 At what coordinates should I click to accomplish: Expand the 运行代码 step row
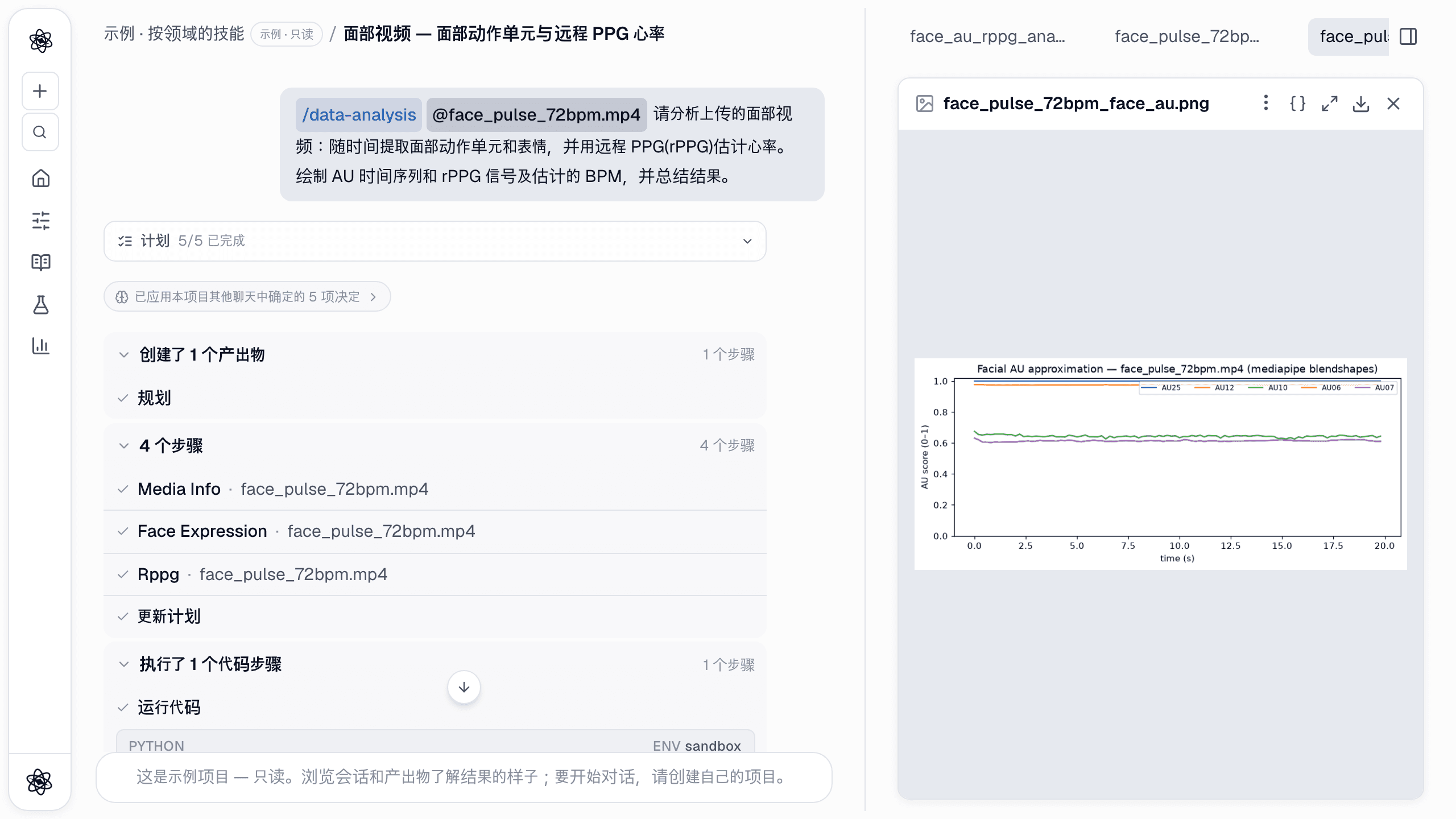tap(435, 707)
